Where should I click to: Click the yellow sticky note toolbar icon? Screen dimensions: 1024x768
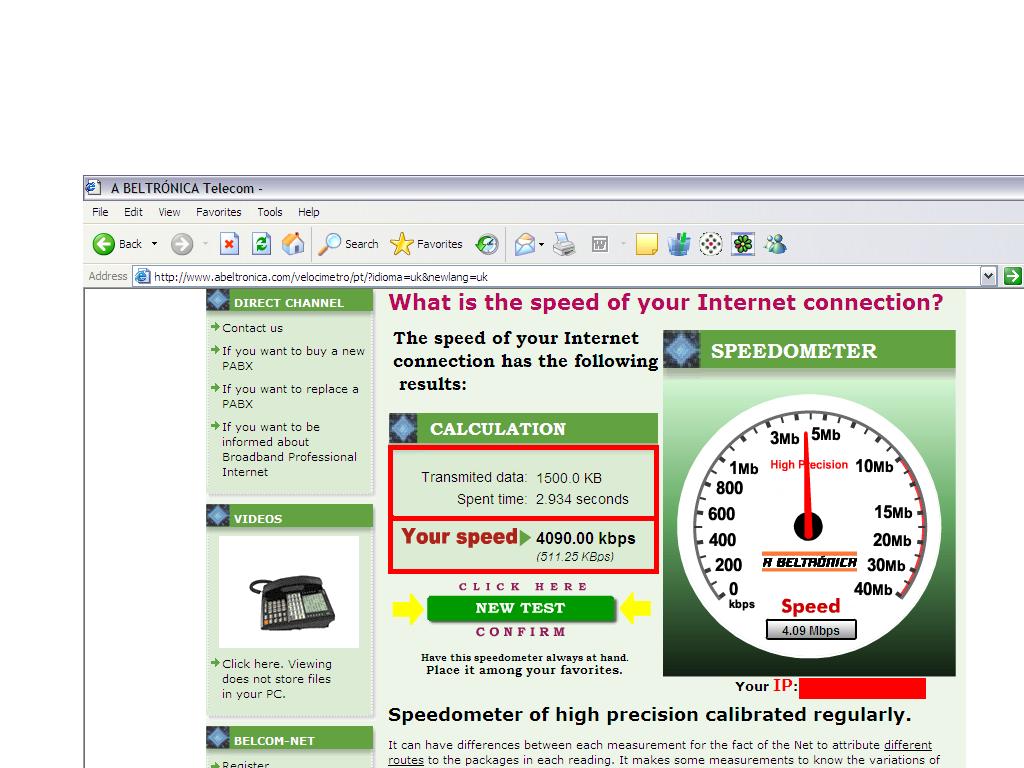647,244
